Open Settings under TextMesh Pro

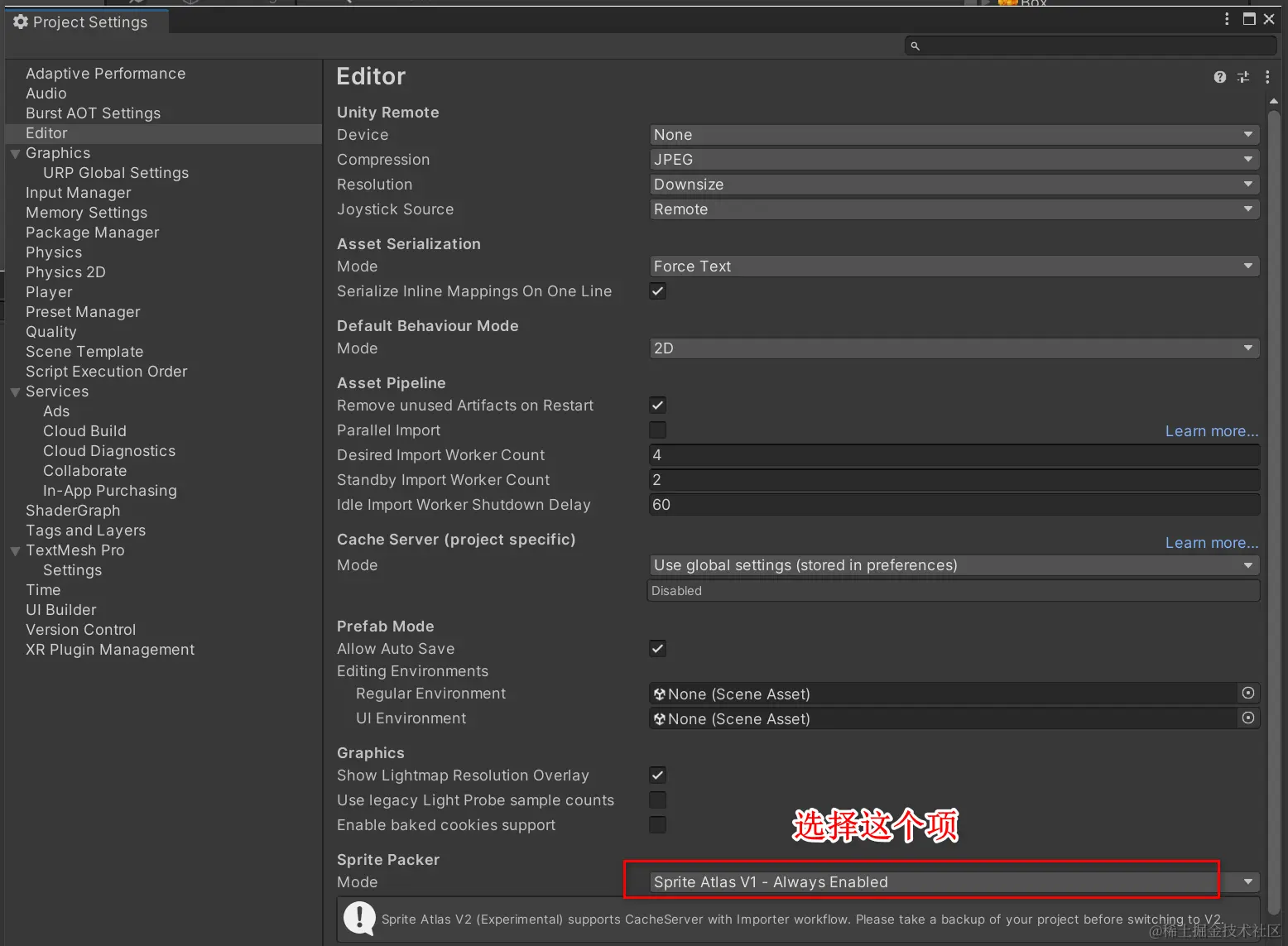[73, 570]
